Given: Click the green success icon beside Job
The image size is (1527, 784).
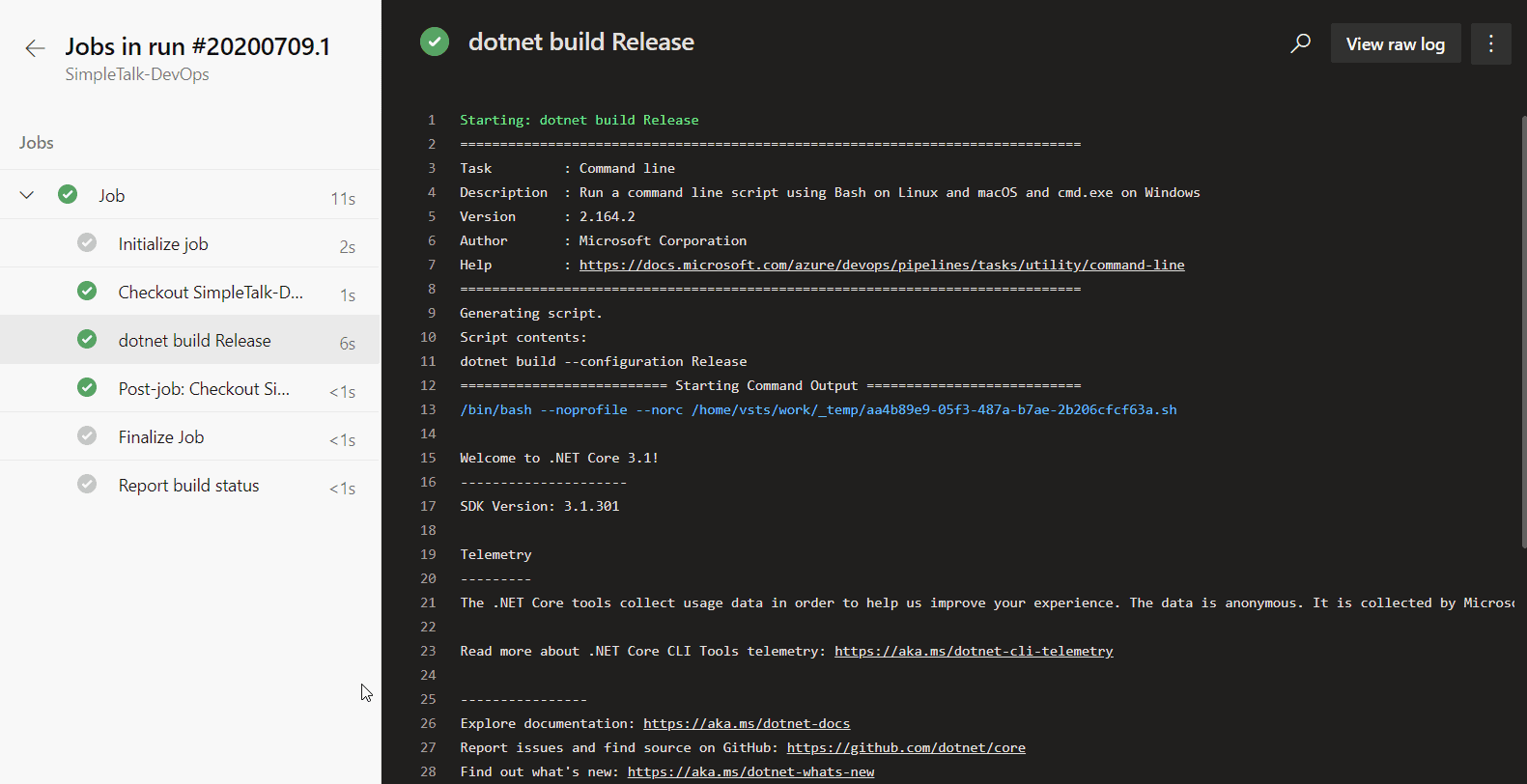Looking at the screenshot, I should point(68,194).
